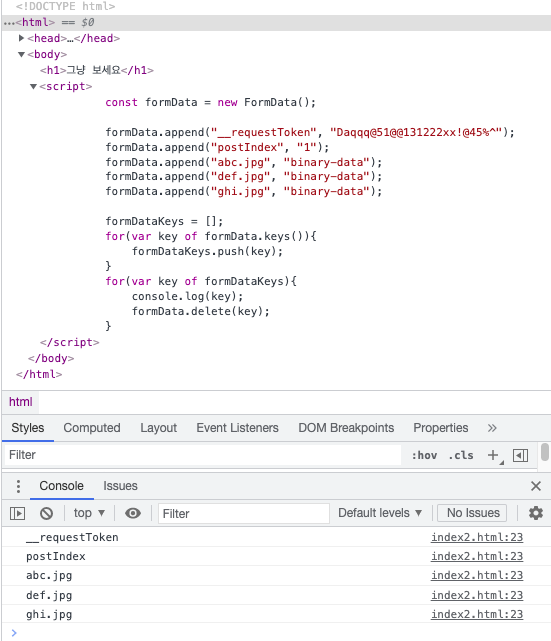Click the formData.delete(key) code line
The width and height of the screenshot is (551, 641).
point(201,311)
